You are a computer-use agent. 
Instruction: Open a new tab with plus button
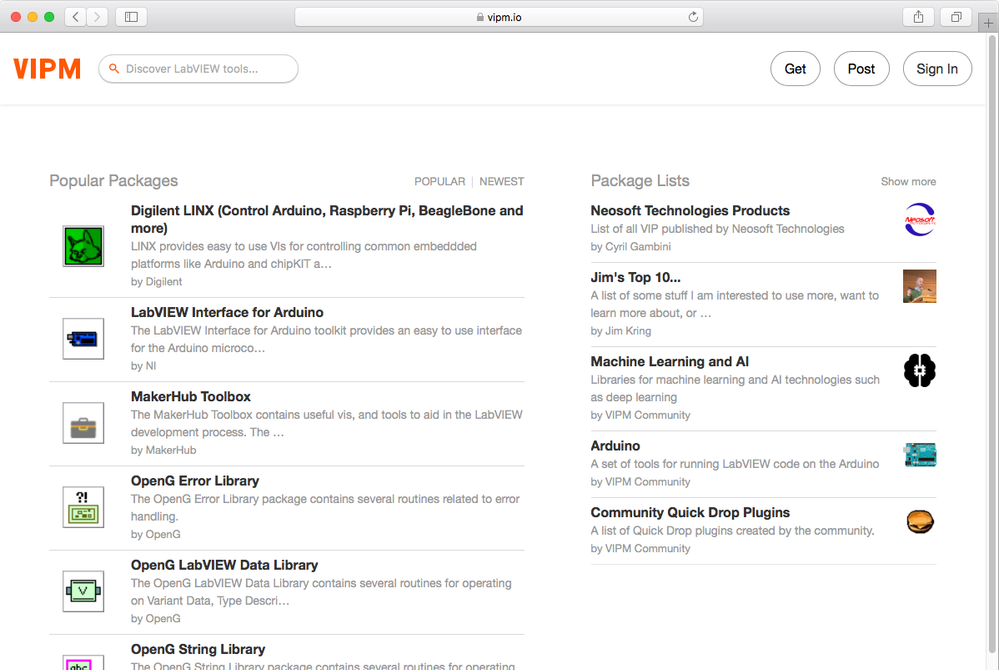tap(988, 23)
